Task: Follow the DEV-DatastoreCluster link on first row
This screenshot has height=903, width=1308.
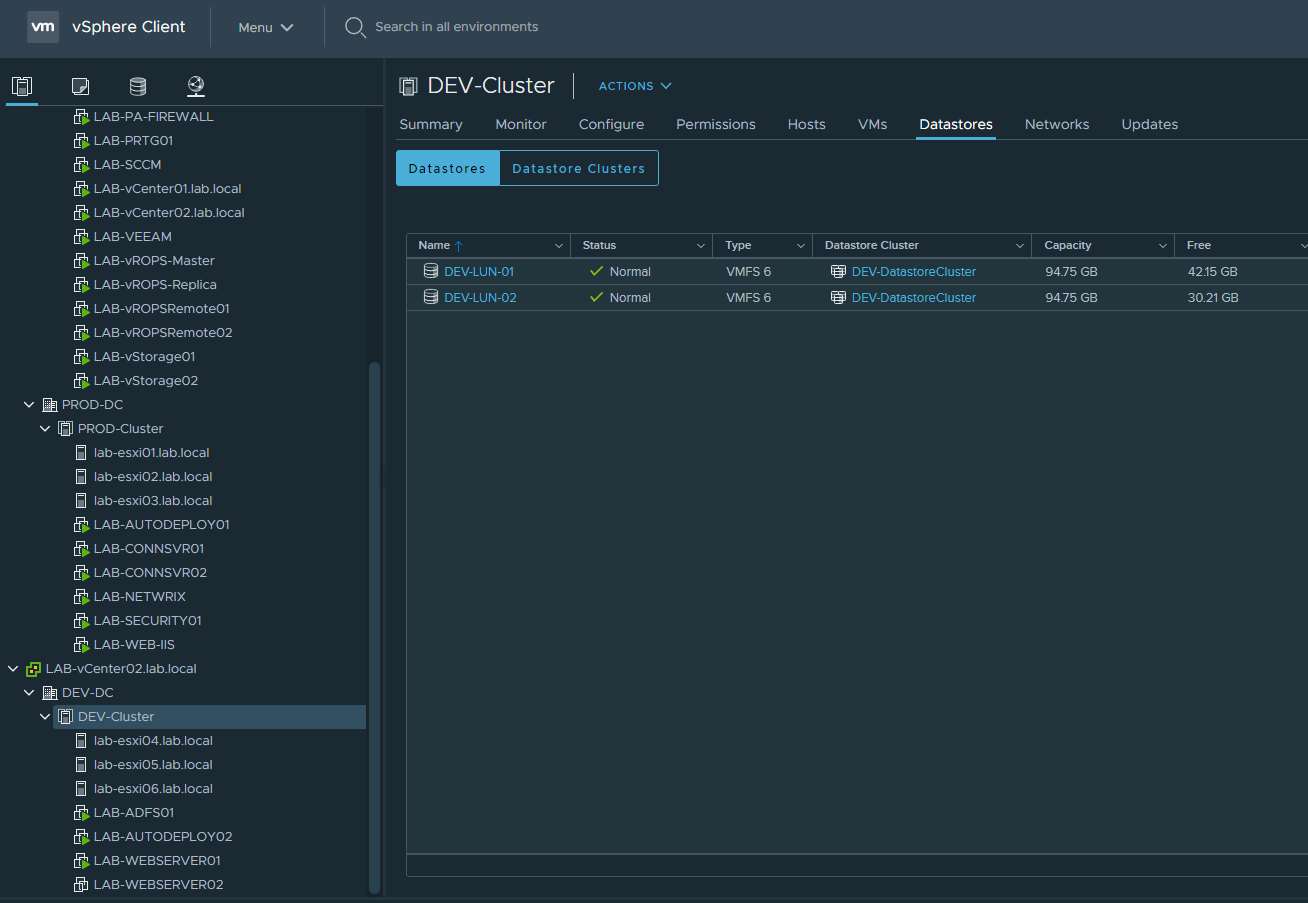Action: point(913,270)
